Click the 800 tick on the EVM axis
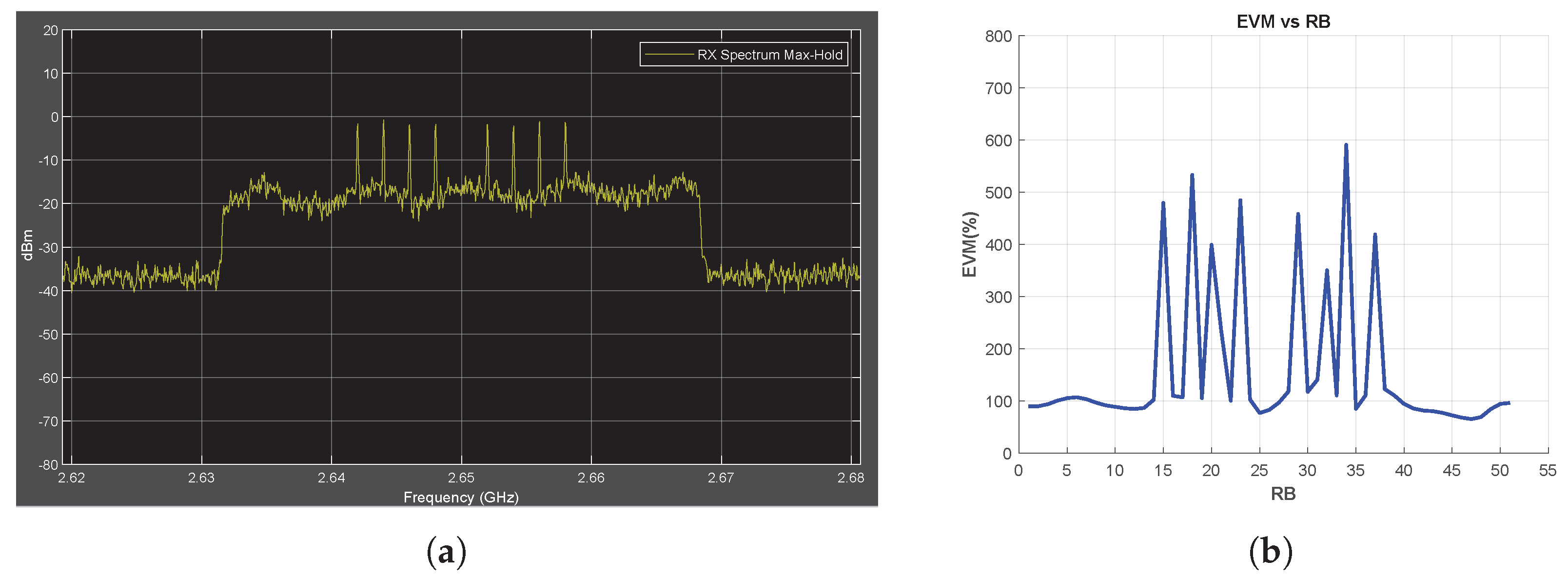This screenshot has height=579, width=1568. point(998,37)
